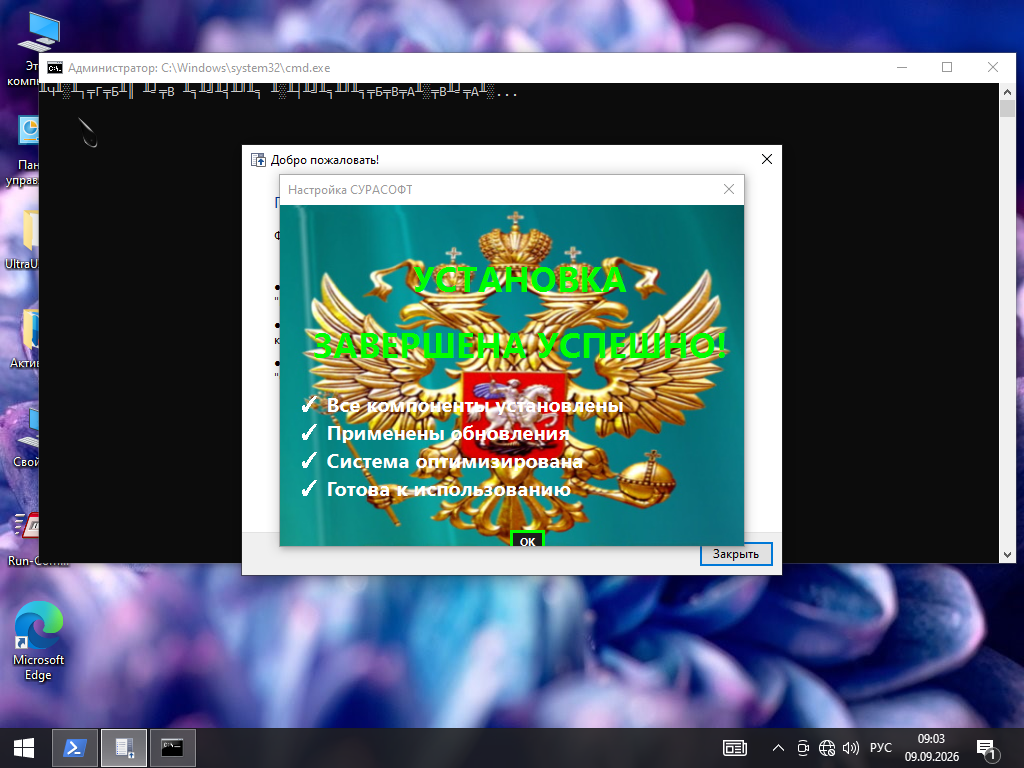Click the cmd window scrollbar up arrow

(x=1007, y=91)
